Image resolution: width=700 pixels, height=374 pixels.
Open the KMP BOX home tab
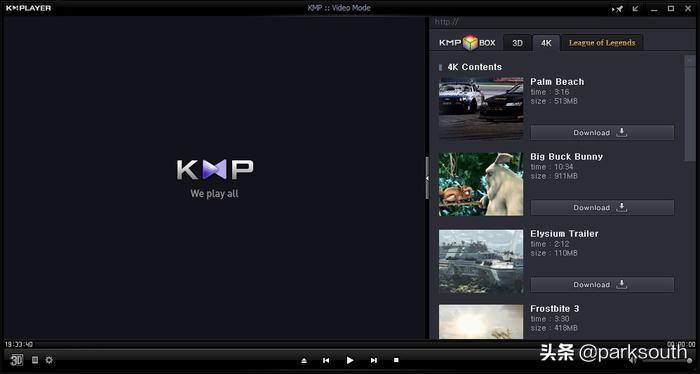click(467, 43)
